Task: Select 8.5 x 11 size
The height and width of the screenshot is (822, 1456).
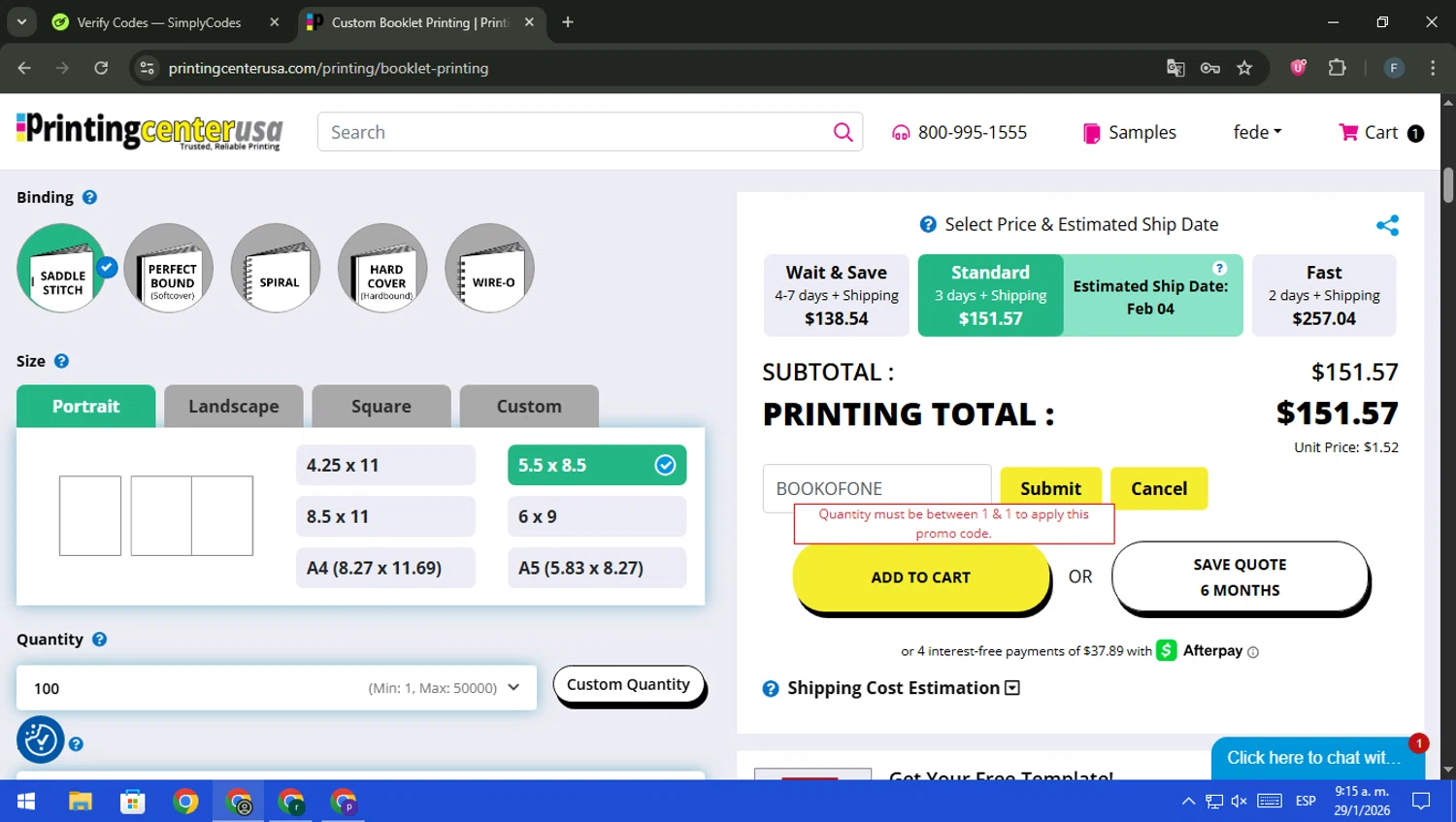Action: tap(385, 516)
